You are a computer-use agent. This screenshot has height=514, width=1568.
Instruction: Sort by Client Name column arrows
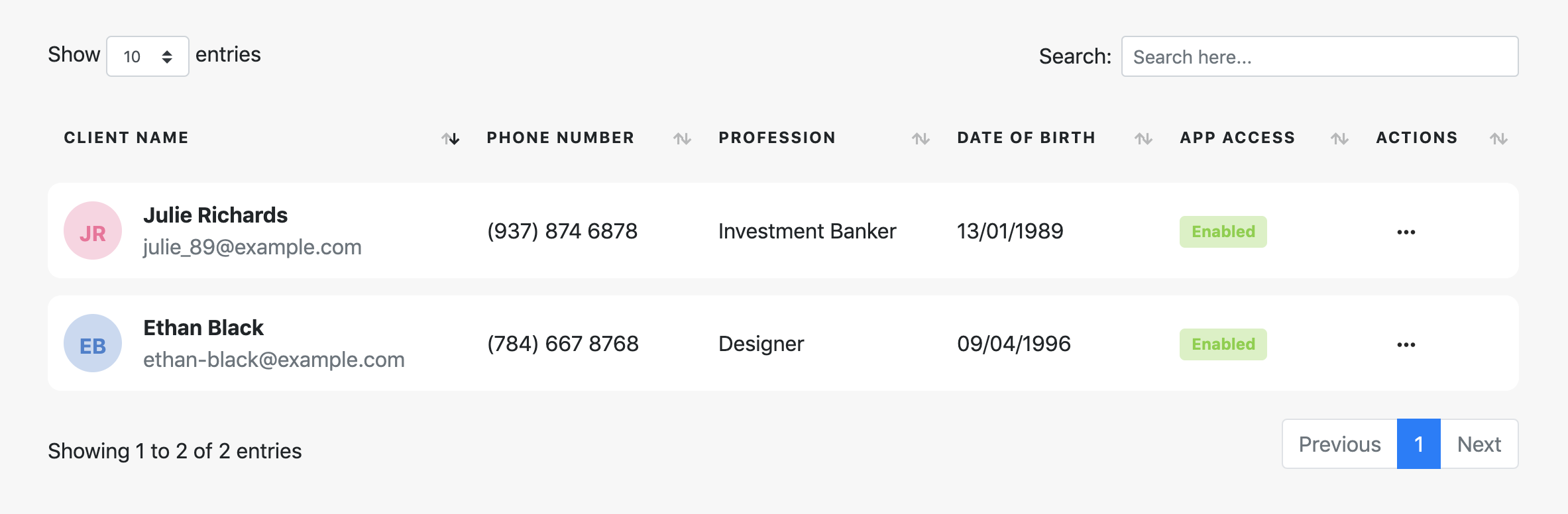tap(451, 138)
